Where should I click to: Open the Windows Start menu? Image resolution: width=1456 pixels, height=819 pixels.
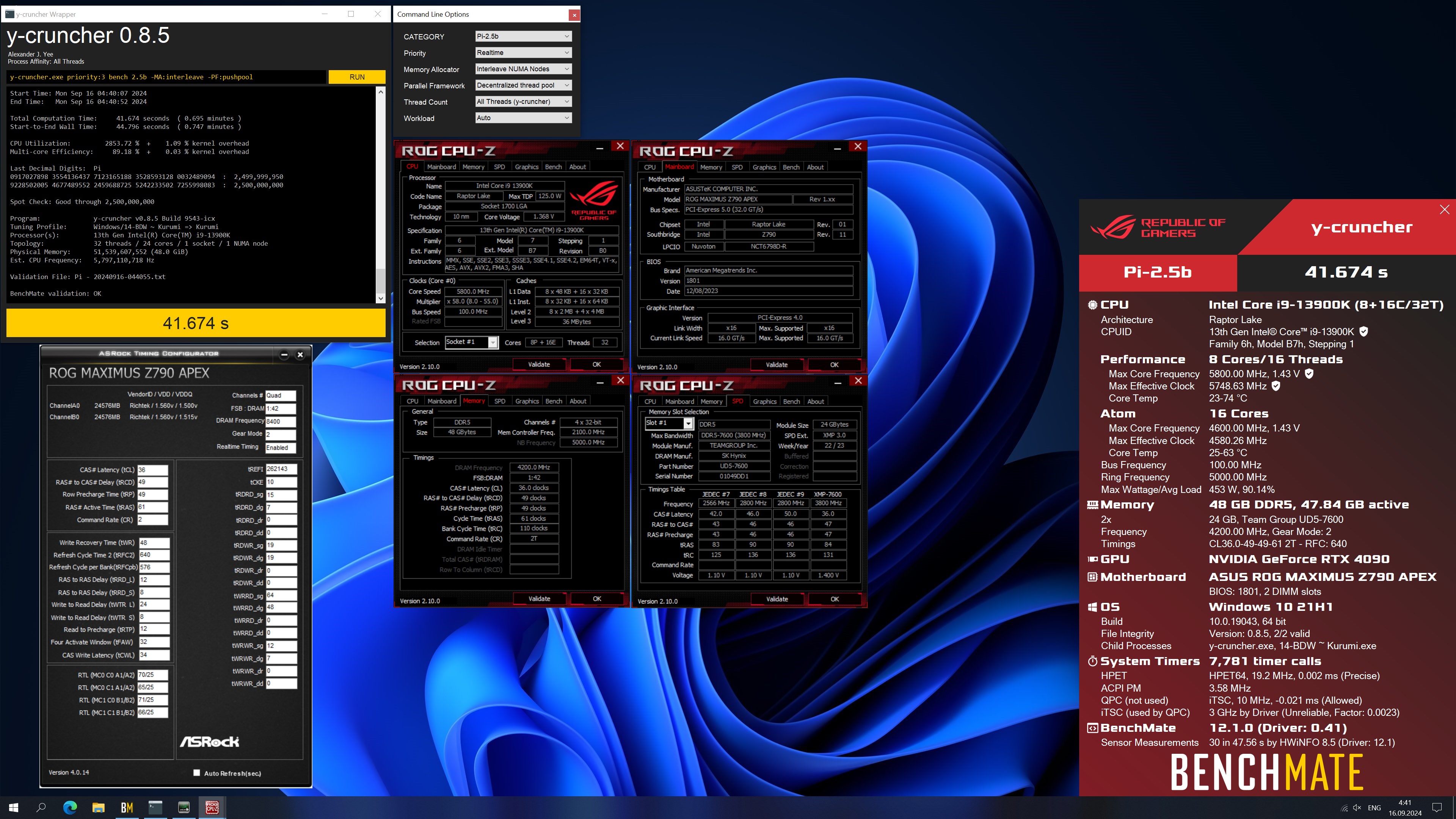pos(14,808)
